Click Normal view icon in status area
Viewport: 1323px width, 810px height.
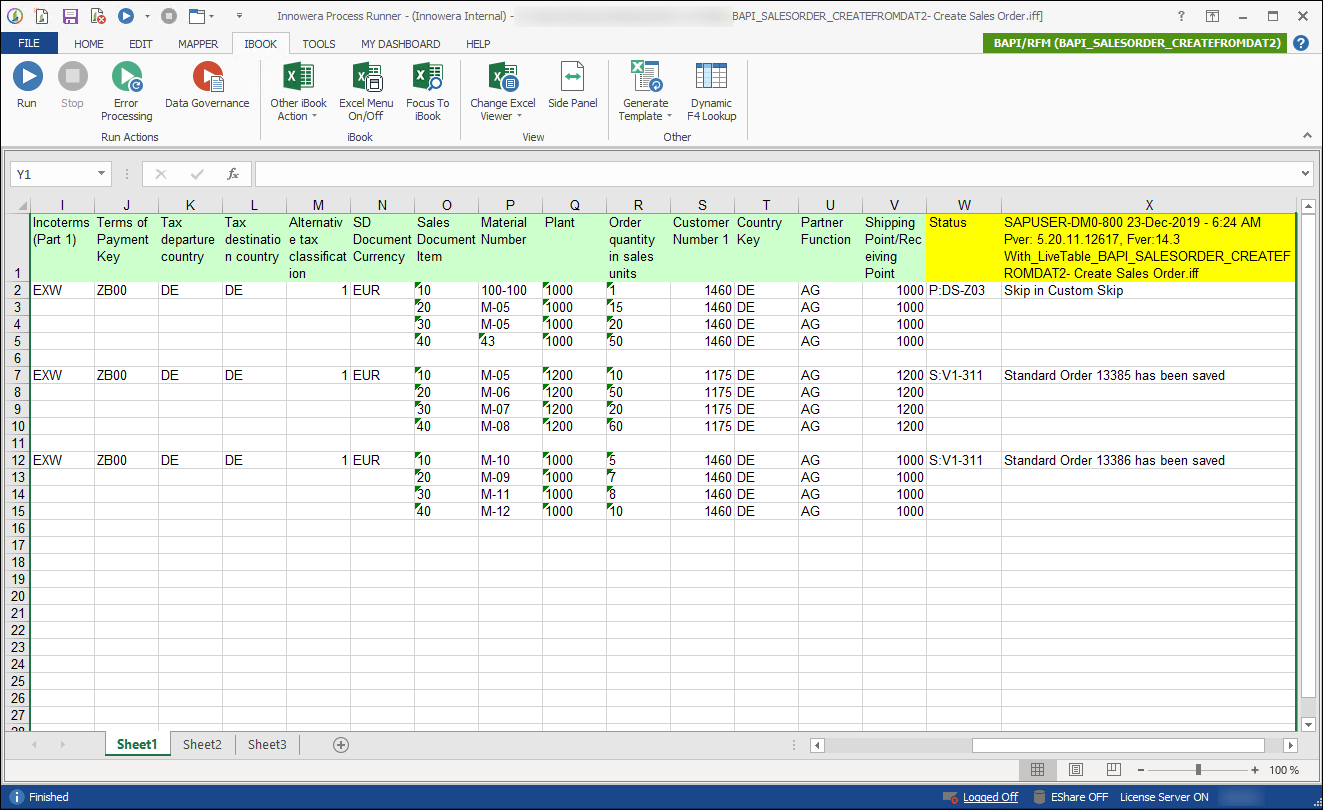click(x=1038, y=770)
